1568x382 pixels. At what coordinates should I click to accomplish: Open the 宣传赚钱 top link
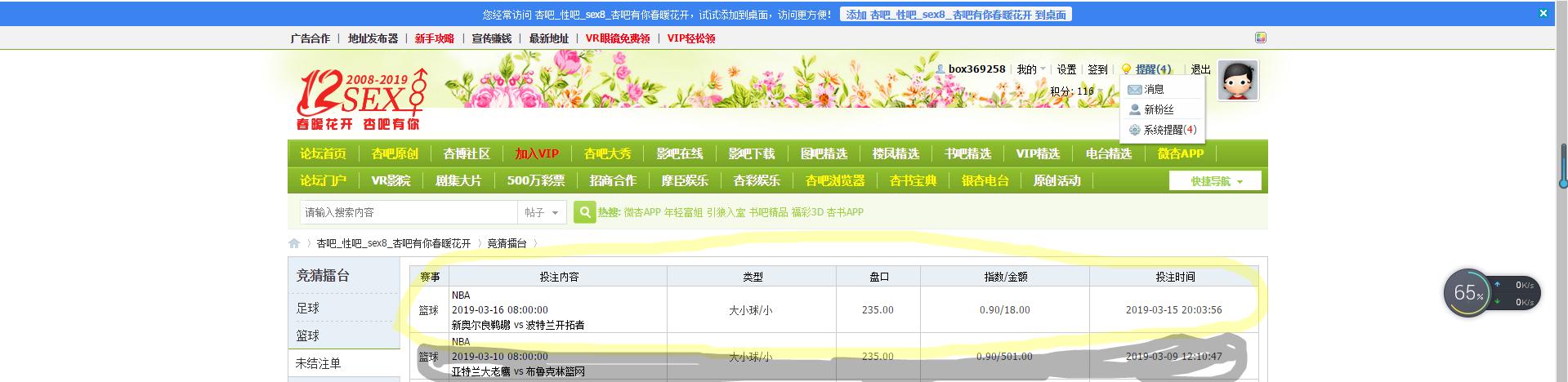click(x=492, y=38)
